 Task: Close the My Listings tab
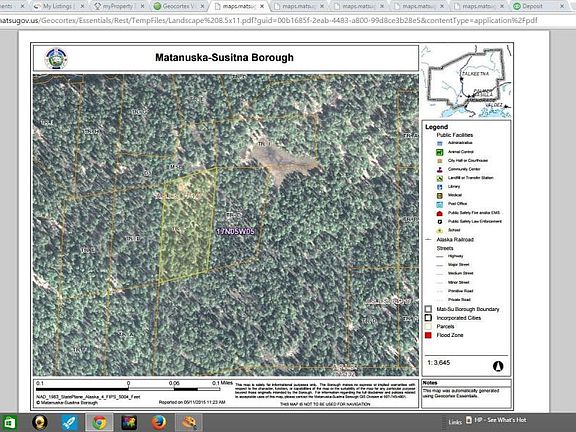click(x=82, y=6)
